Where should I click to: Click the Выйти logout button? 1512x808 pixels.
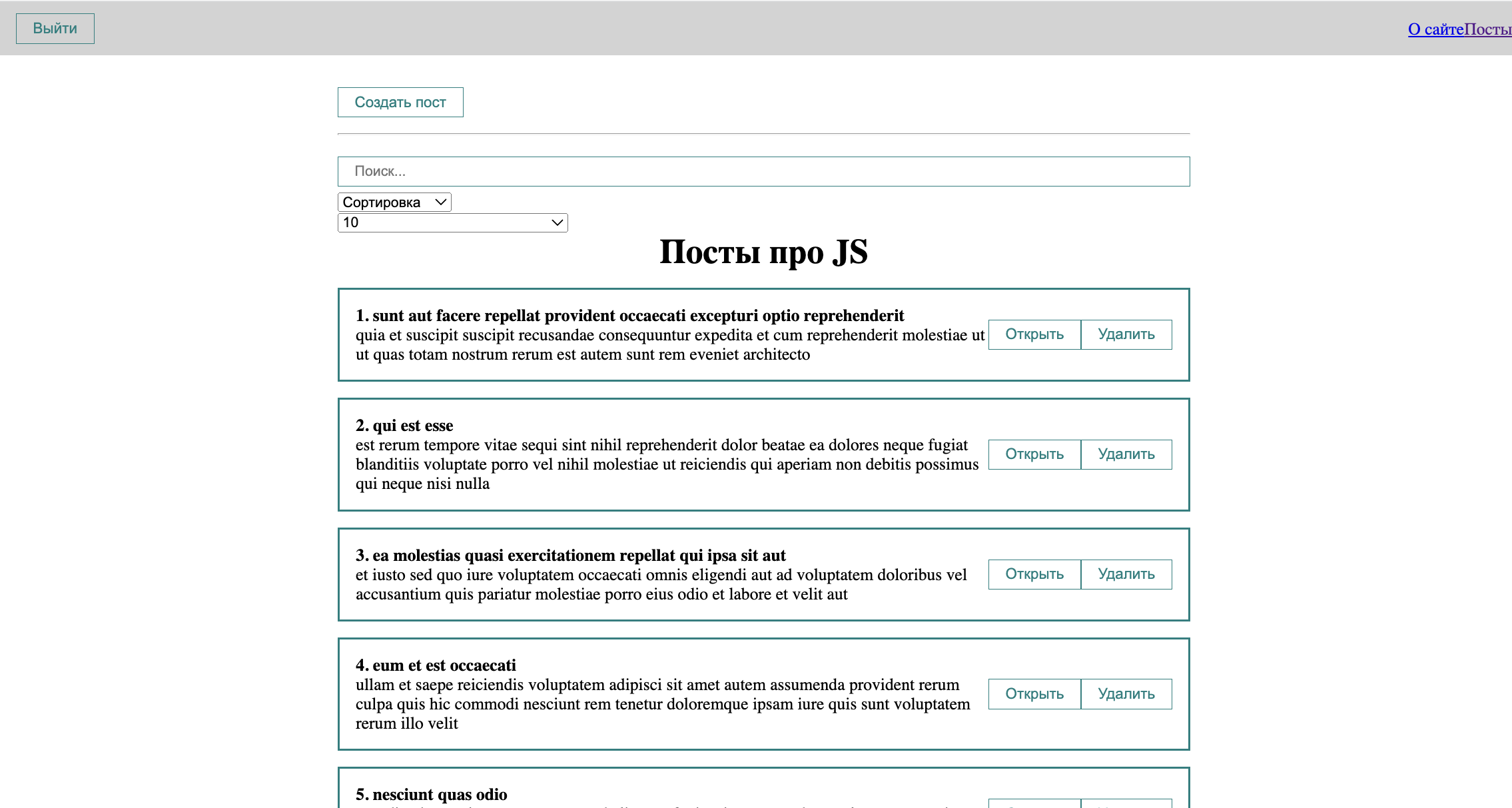pyautogui.click(x=55, y=29)
